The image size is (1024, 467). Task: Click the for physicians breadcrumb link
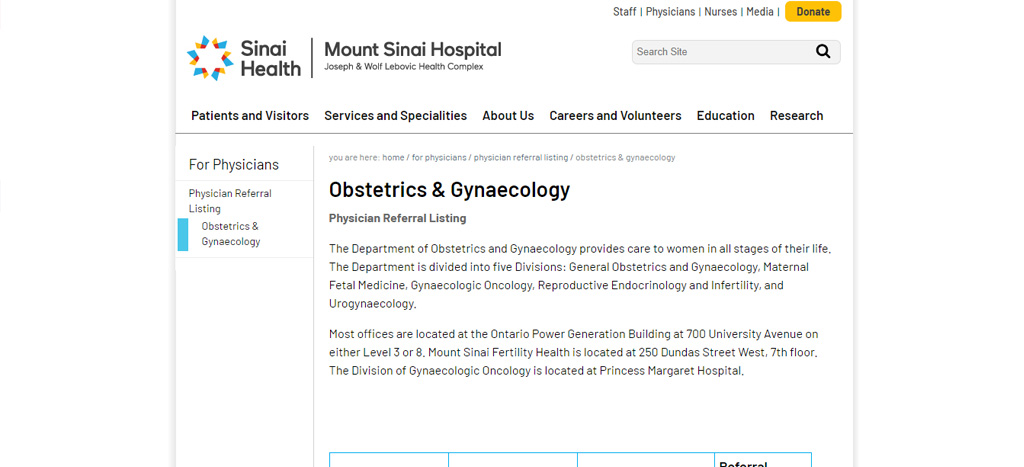pyautogui.click(x=439, y=158)
